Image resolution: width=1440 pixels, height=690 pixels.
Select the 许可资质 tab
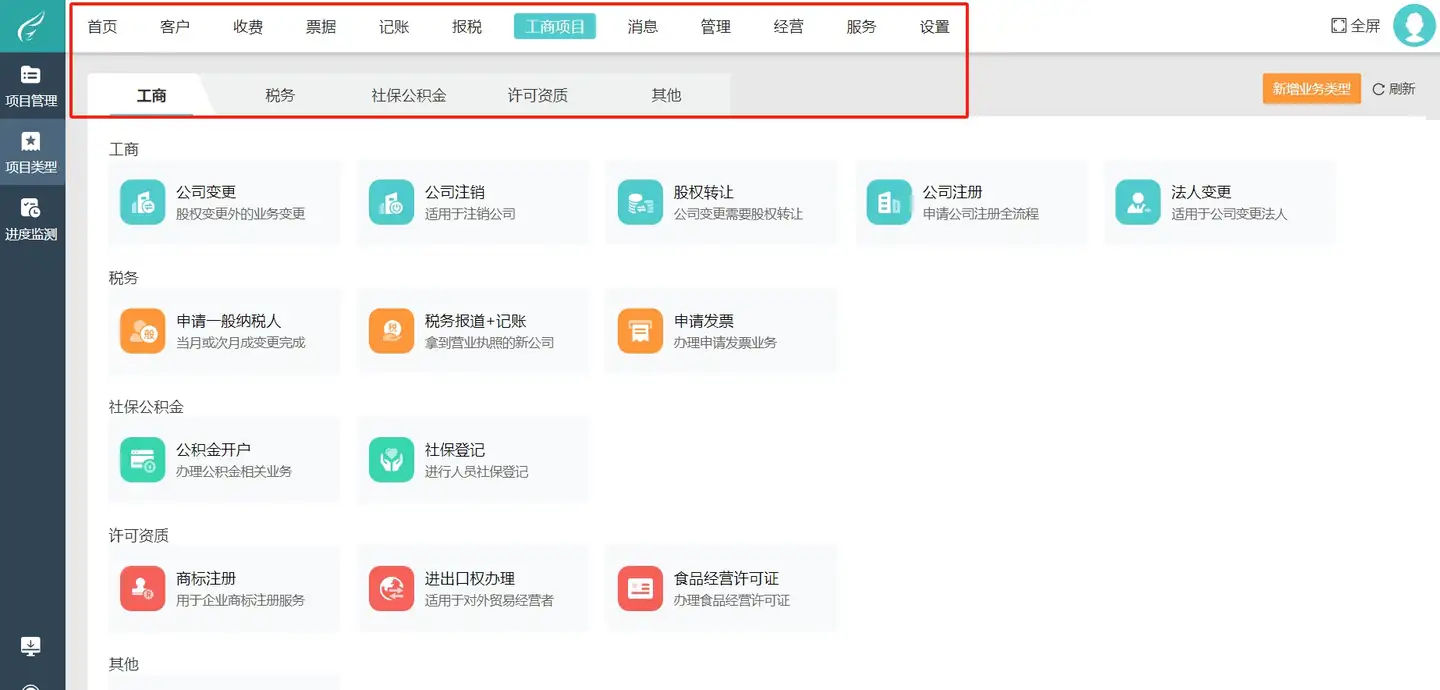(537, 95)
